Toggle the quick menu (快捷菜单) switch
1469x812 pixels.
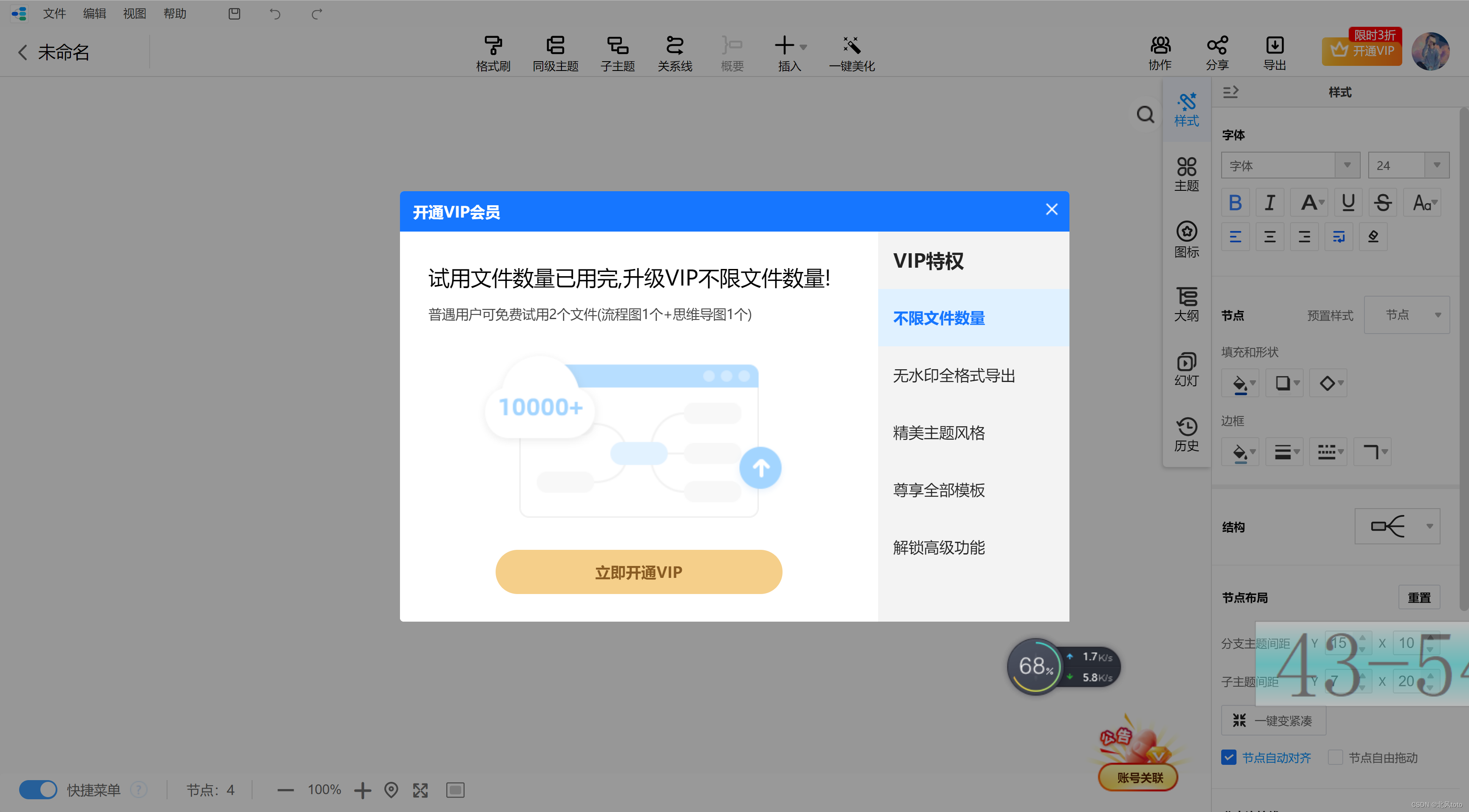point(38,789)
